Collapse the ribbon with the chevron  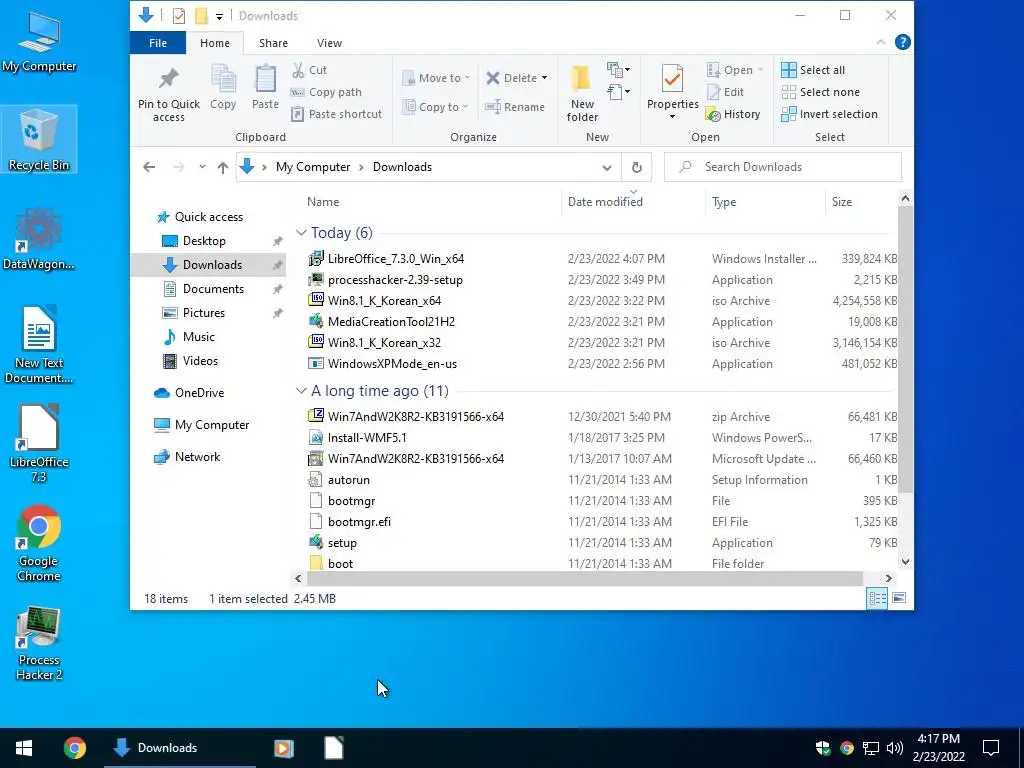pyautogui.click(x=880, y=42)
